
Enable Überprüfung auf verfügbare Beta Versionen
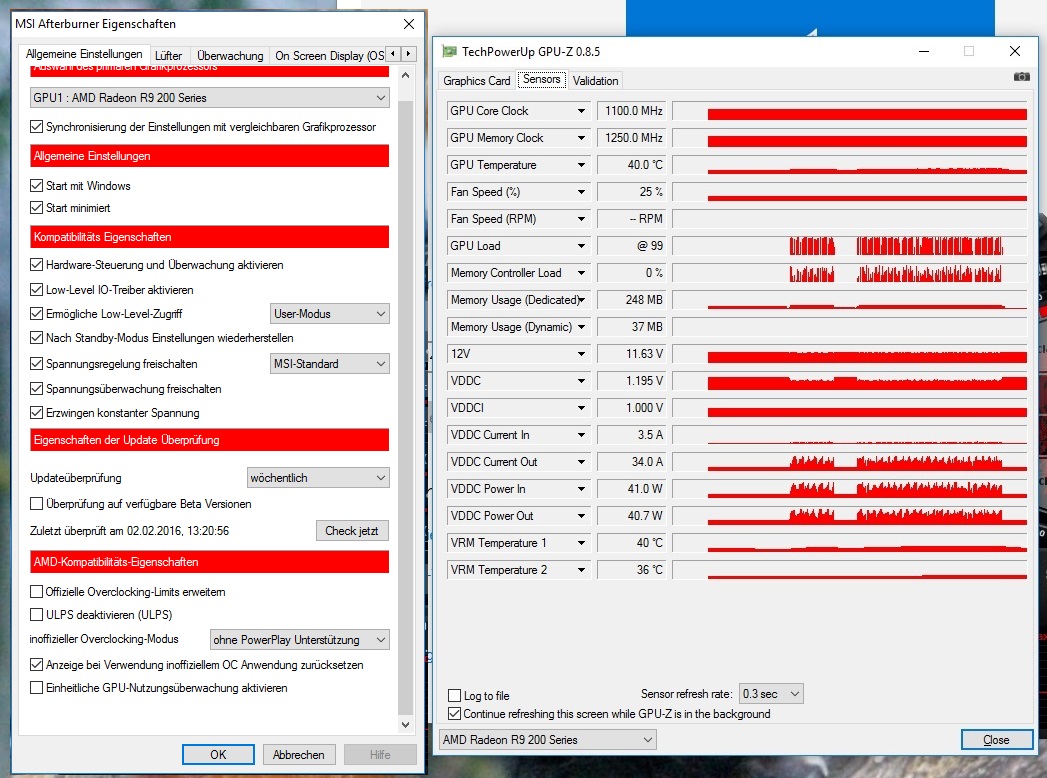tap(37, 503)
